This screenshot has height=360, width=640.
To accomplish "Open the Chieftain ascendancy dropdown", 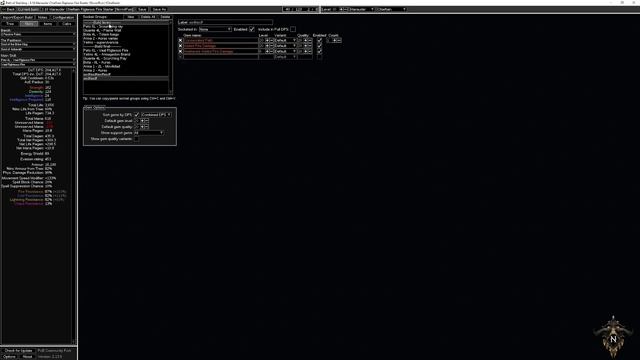I will 391,9.
